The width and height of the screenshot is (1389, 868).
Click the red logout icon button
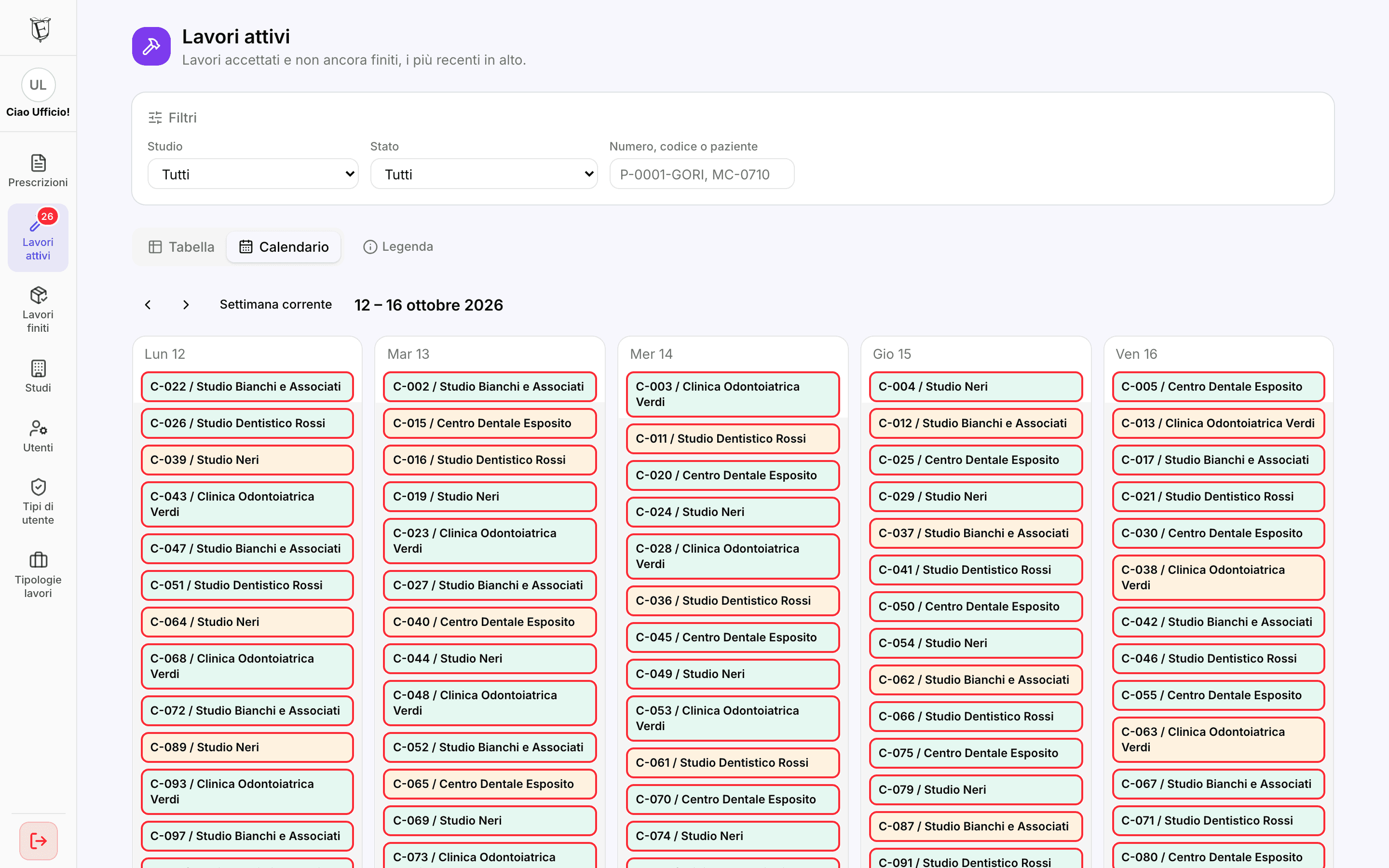39,841
